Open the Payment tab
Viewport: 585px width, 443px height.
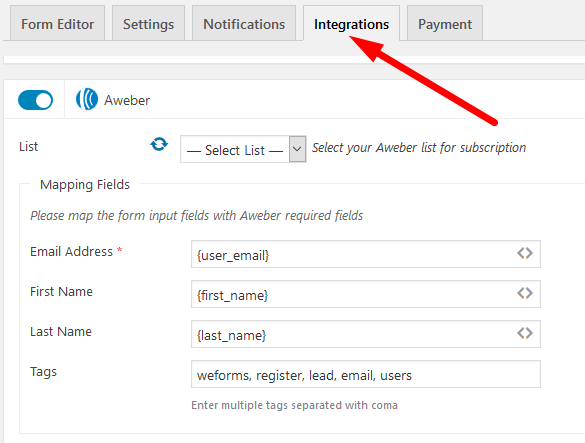[x=445, y=23]
